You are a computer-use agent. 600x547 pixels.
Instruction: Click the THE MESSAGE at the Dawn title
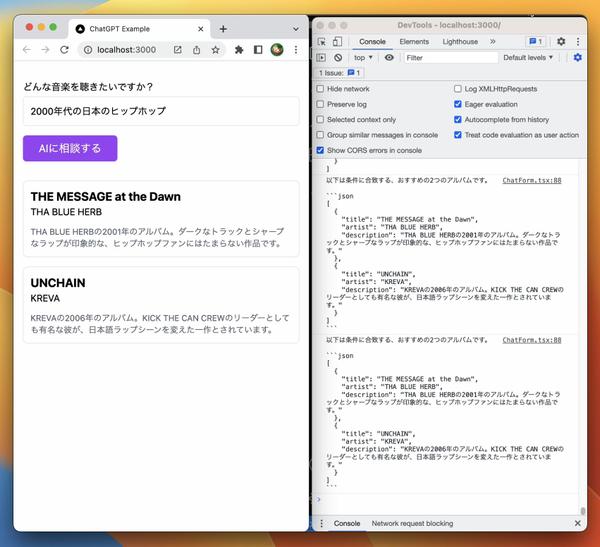(x=106, y=197)
